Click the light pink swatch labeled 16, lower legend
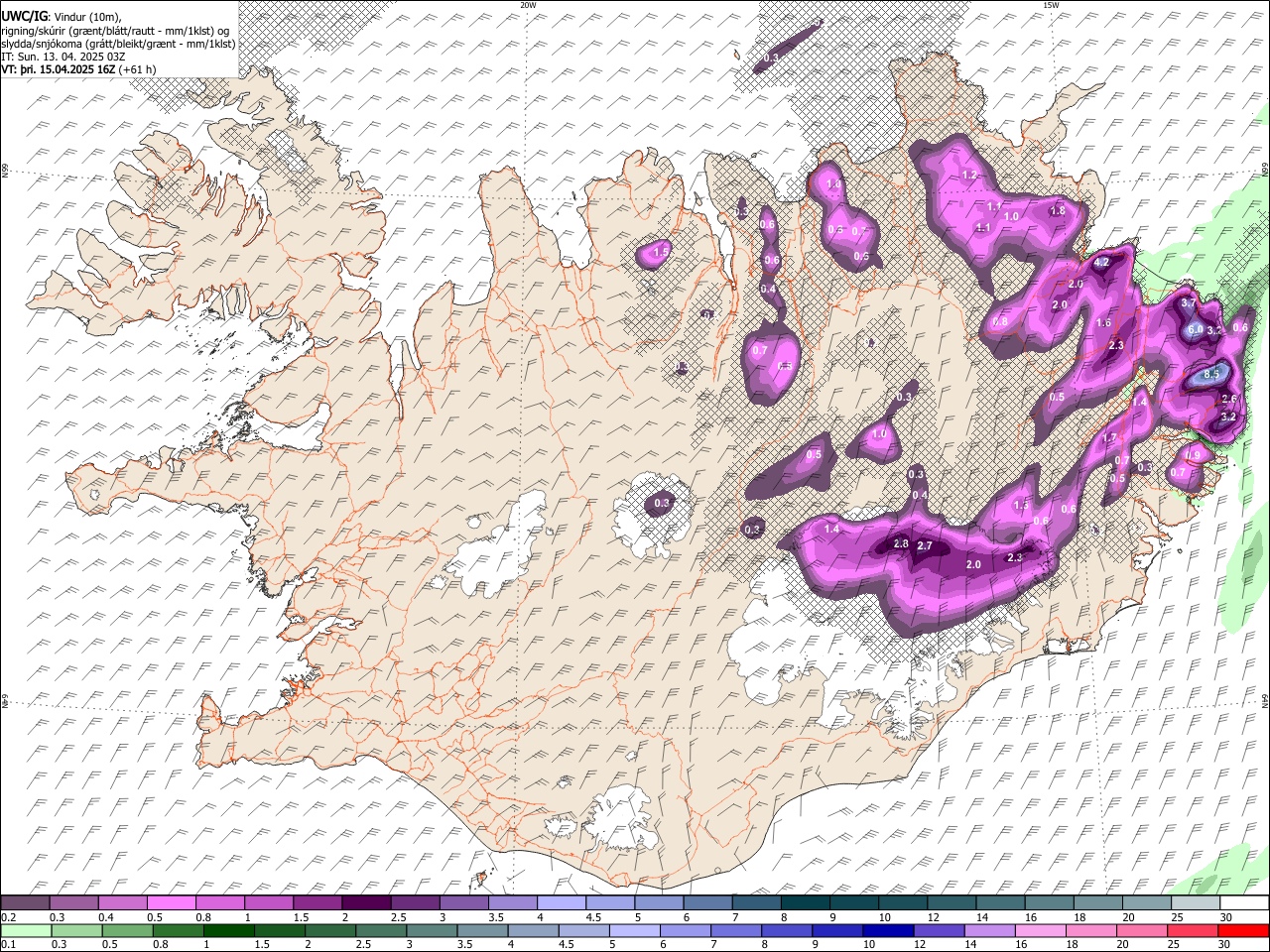1270x952 pixels. click(1040, 930)
